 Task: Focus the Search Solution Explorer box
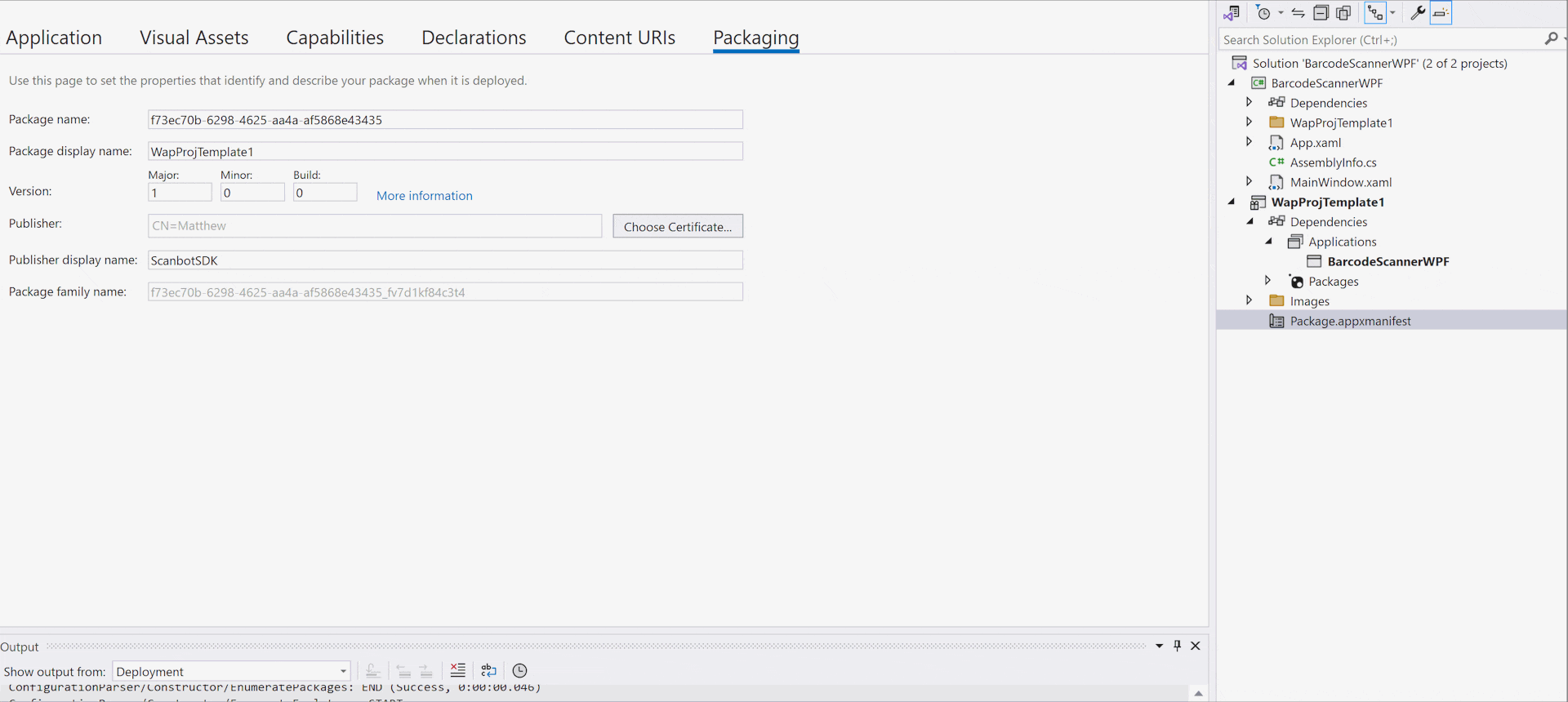pyautogui.click(x=1380, y=39)
